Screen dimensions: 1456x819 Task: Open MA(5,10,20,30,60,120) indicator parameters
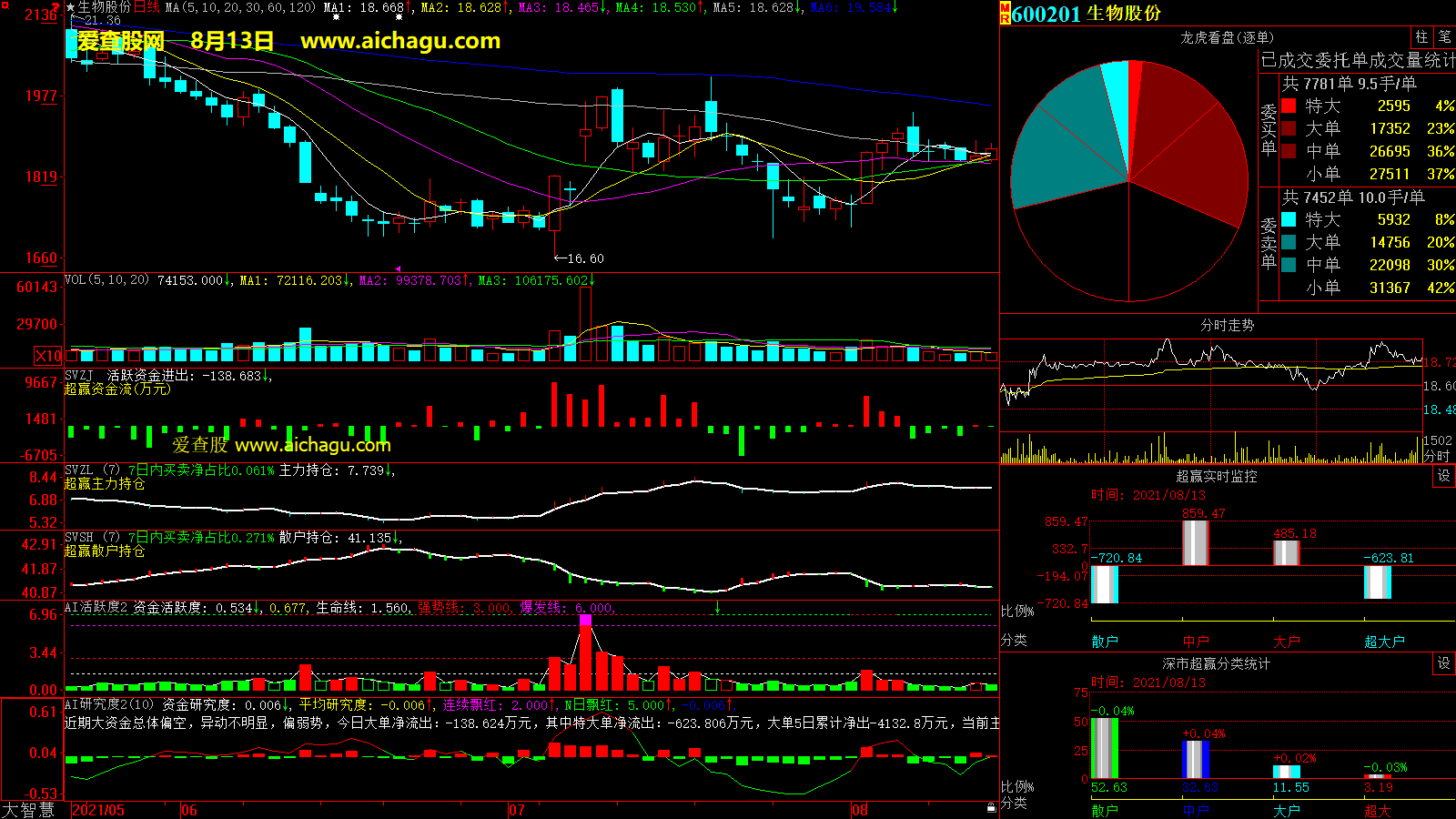pyautogui.click(x=240, y=7)
